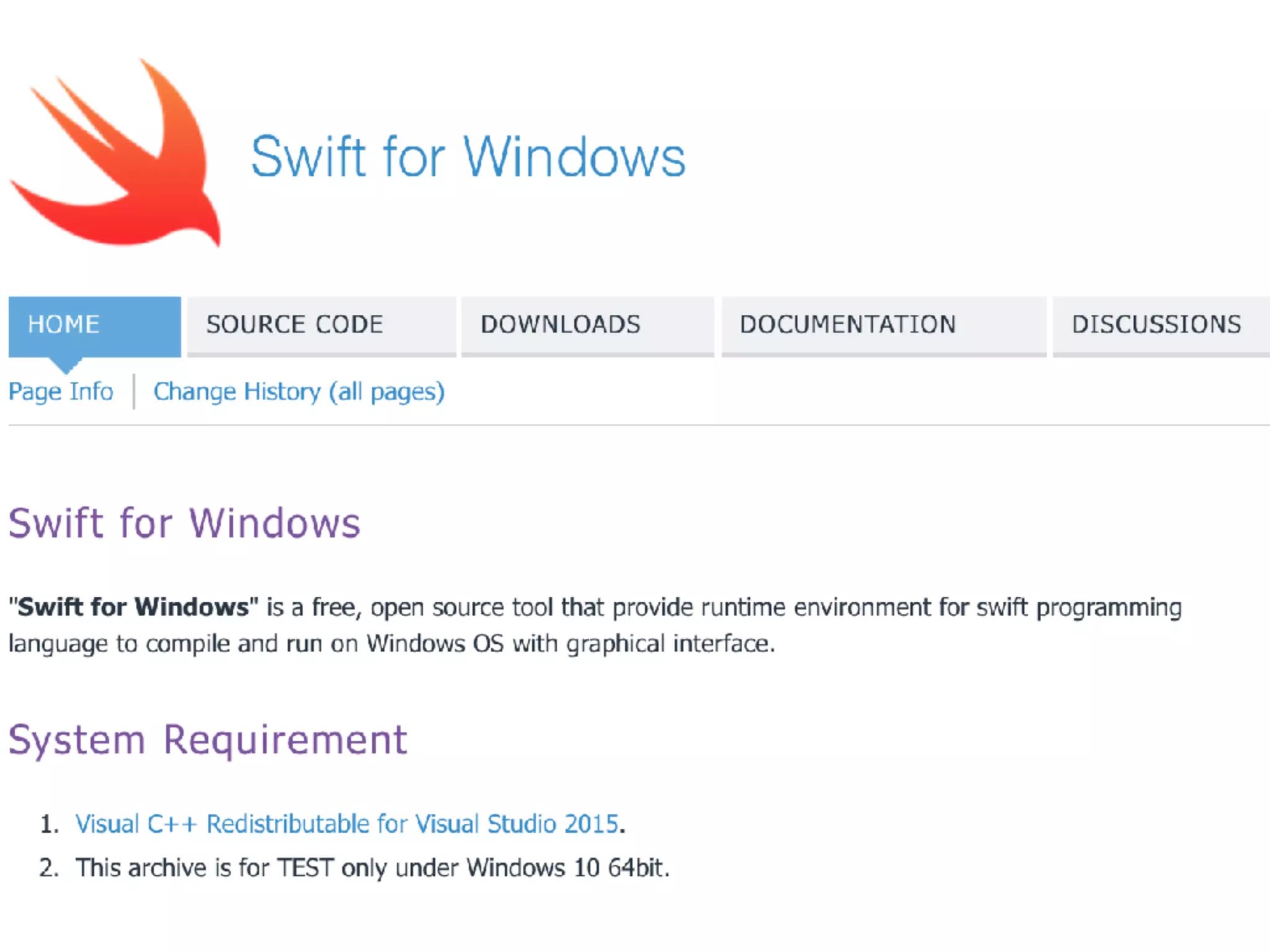Click the "Windows 10 64bit" text
1270x952 pixels.
[567, 868]
